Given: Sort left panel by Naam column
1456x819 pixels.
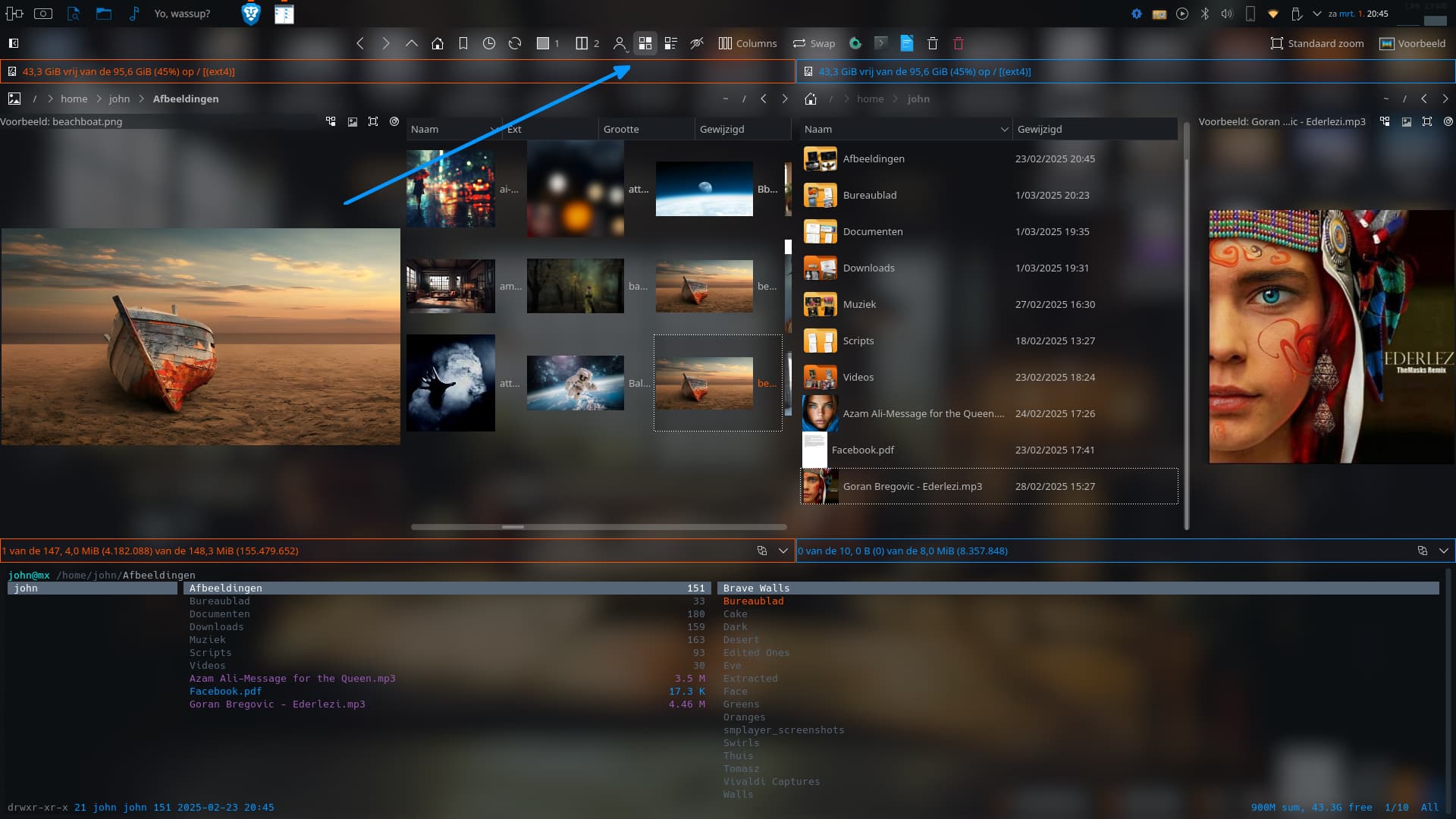Looking at the screenshot, I should [453, 129].
